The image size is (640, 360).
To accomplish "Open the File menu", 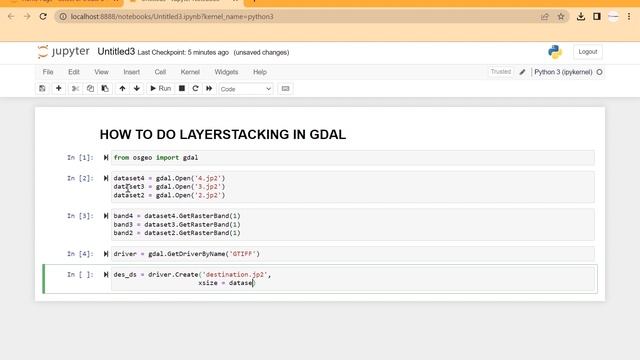I will click(48, 72).
